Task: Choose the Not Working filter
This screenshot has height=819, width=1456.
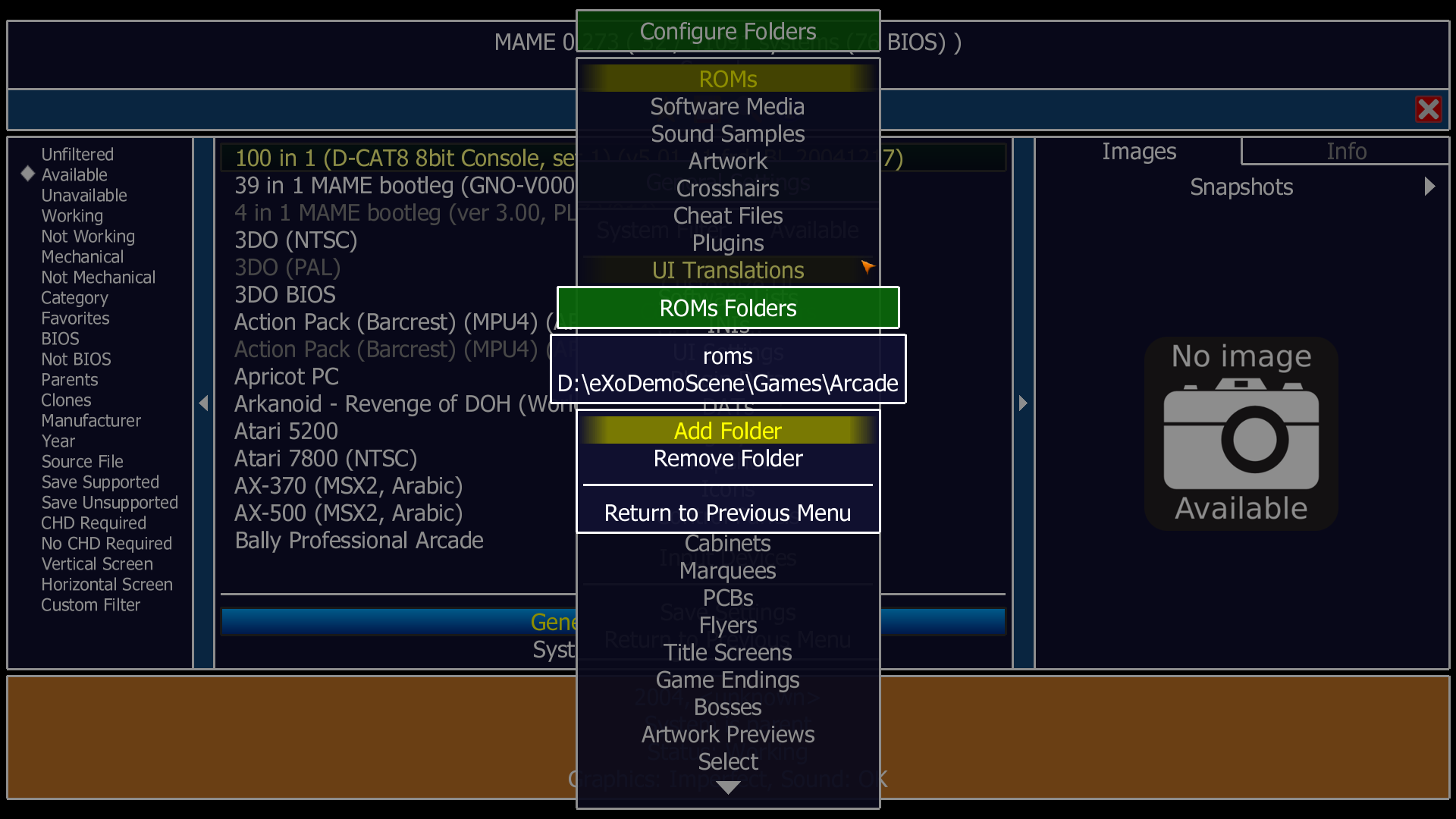Action: click(x=88, y=236)
